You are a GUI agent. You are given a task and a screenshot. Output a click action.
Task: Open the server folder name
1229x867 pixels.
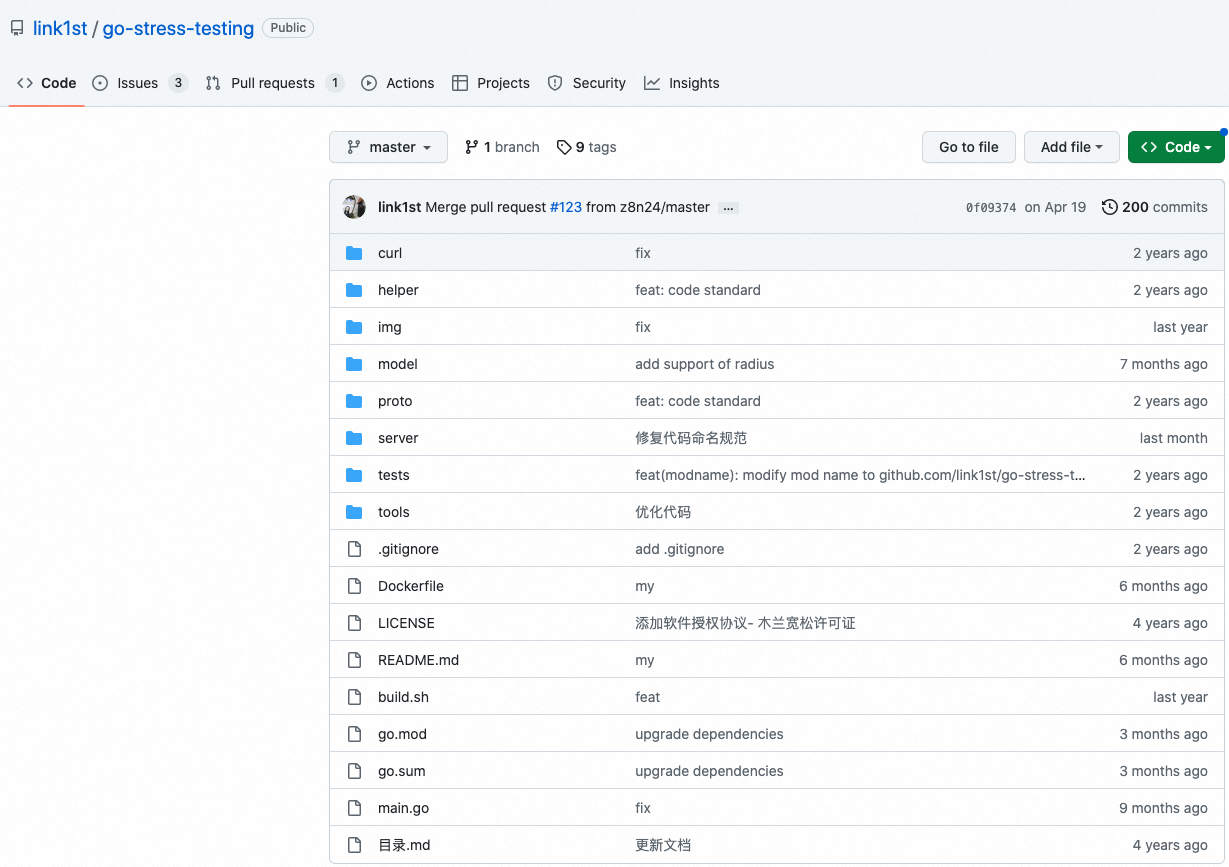coord(398,438)
